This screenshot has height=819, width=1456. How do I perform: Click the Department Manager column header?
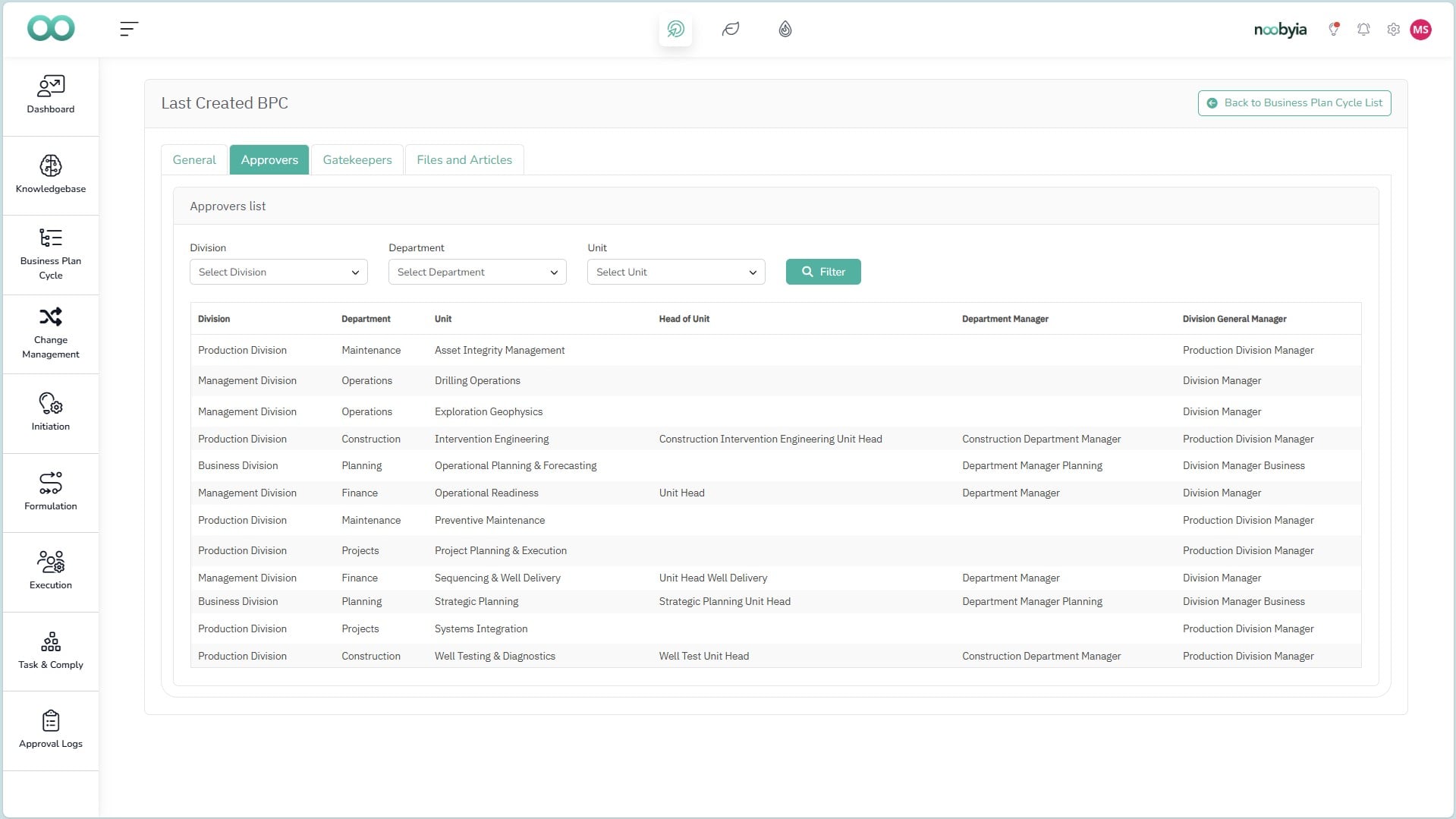click(x=1005, y=319)
